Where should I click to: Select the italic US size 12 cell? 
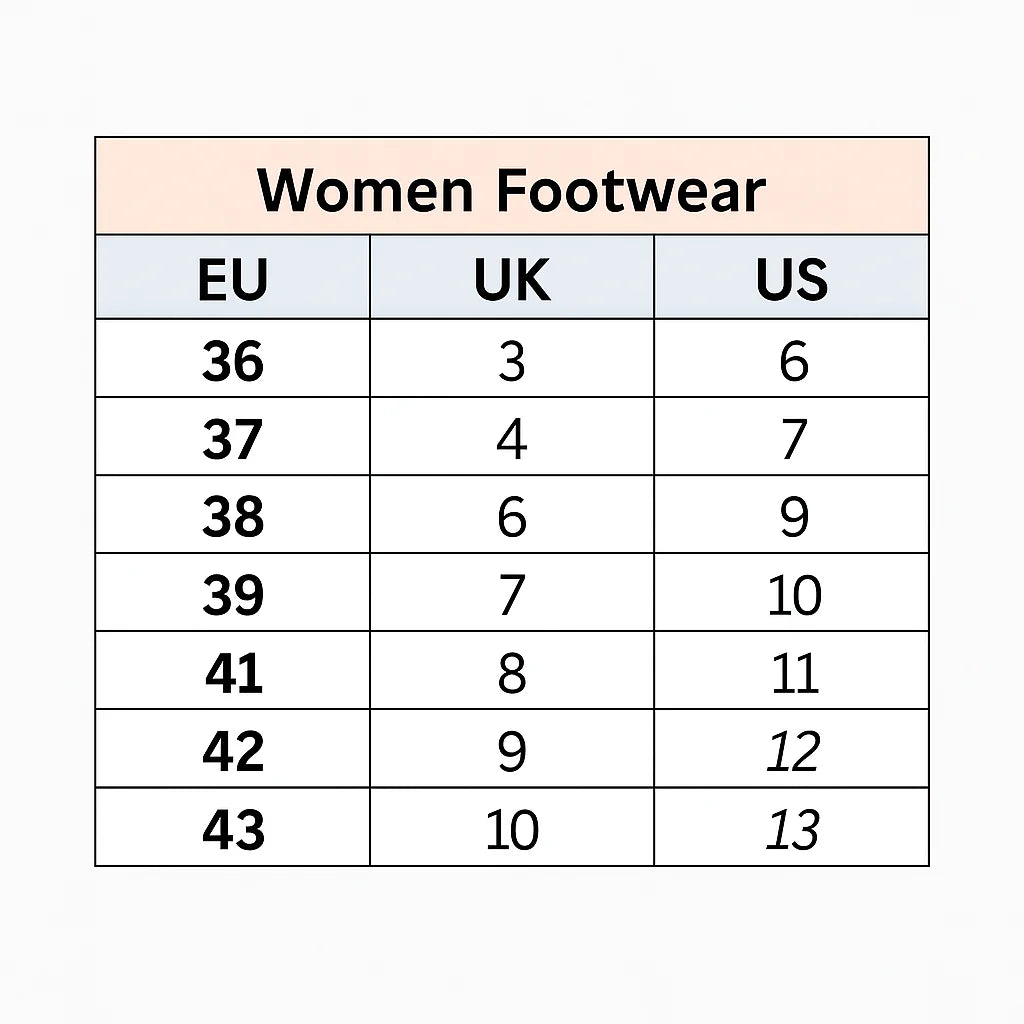pyautogui.click(x=793, y=750)
